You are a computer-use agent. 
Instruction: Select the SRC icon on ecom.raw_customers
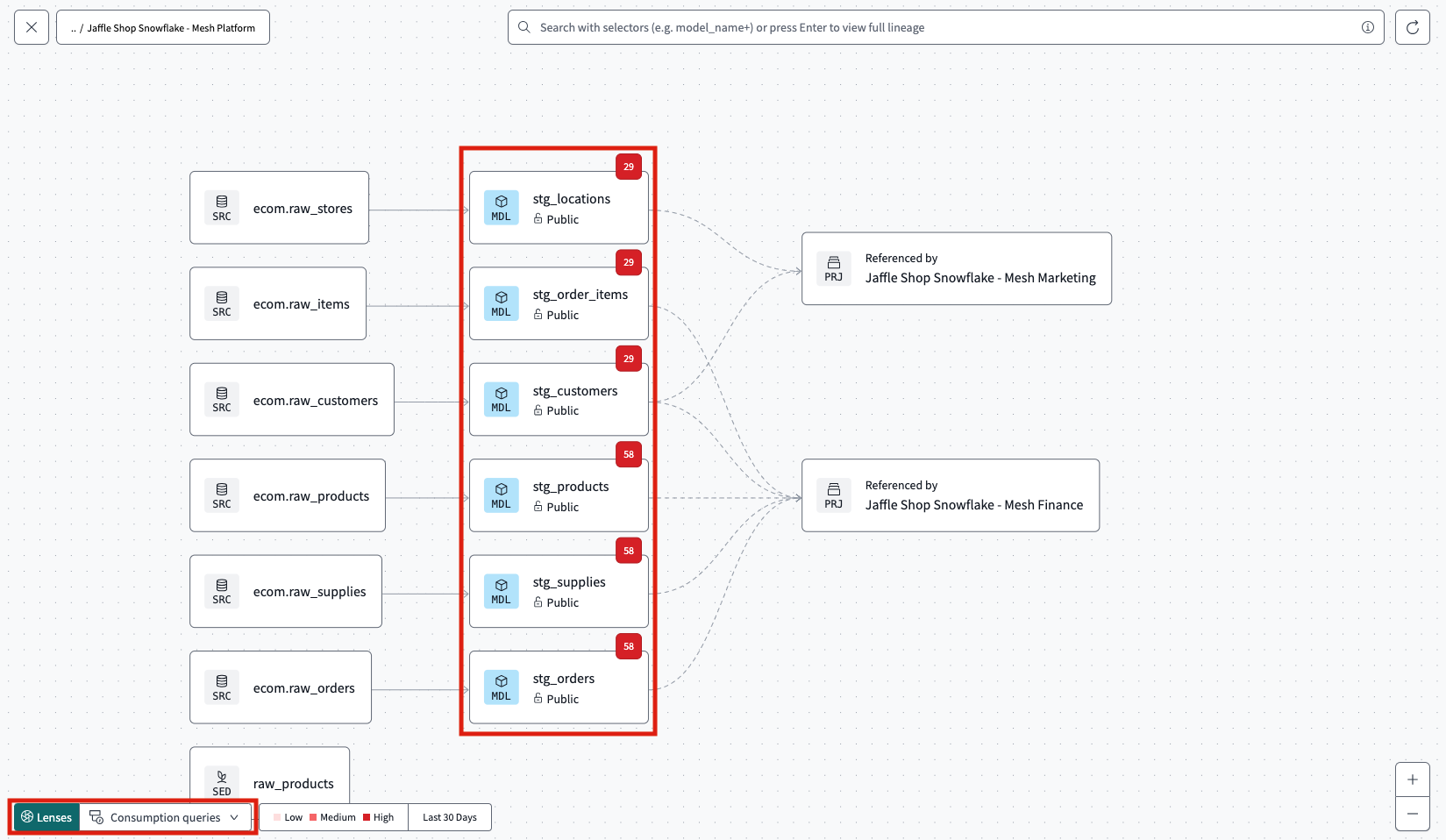pos(222,399)
